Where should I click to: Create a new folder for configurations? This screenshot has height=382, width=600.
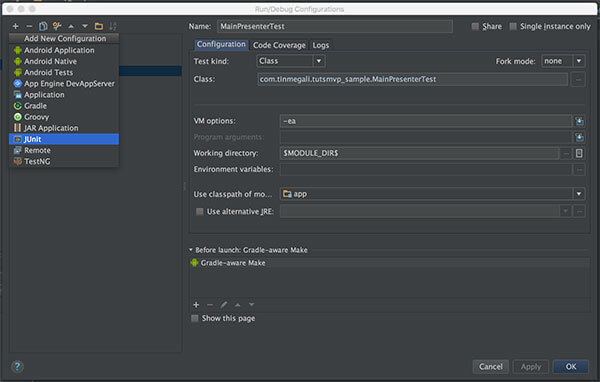coord(99,26)
